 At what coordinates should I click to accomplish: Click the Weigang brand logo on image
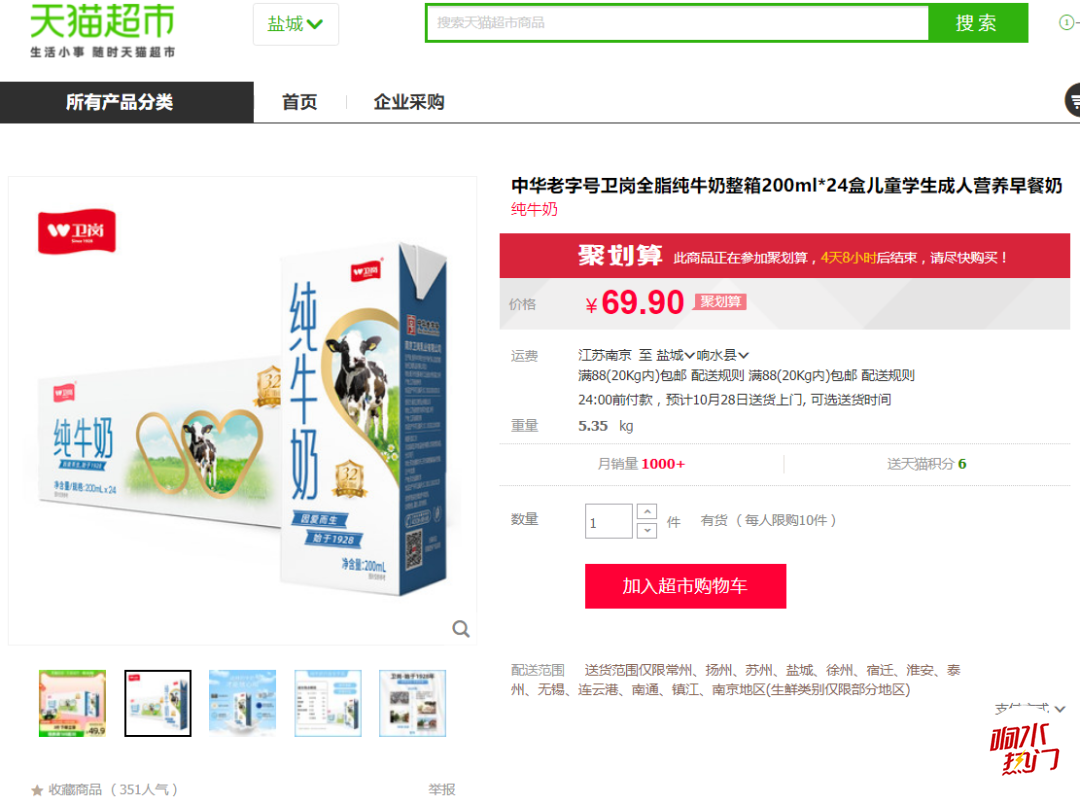(x=76, y=231)
